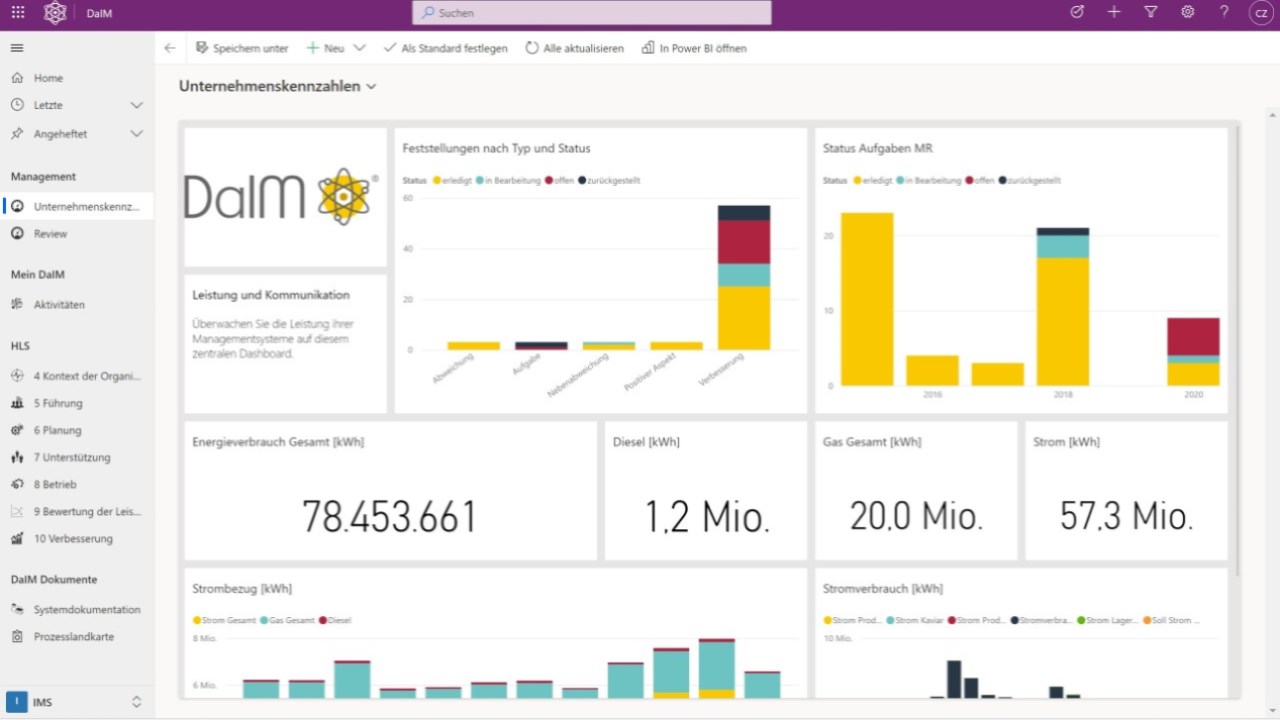Click the Gas Gesamt value 20,0 Mio.
The image size is (1280, 720).
tap(916, 517)
